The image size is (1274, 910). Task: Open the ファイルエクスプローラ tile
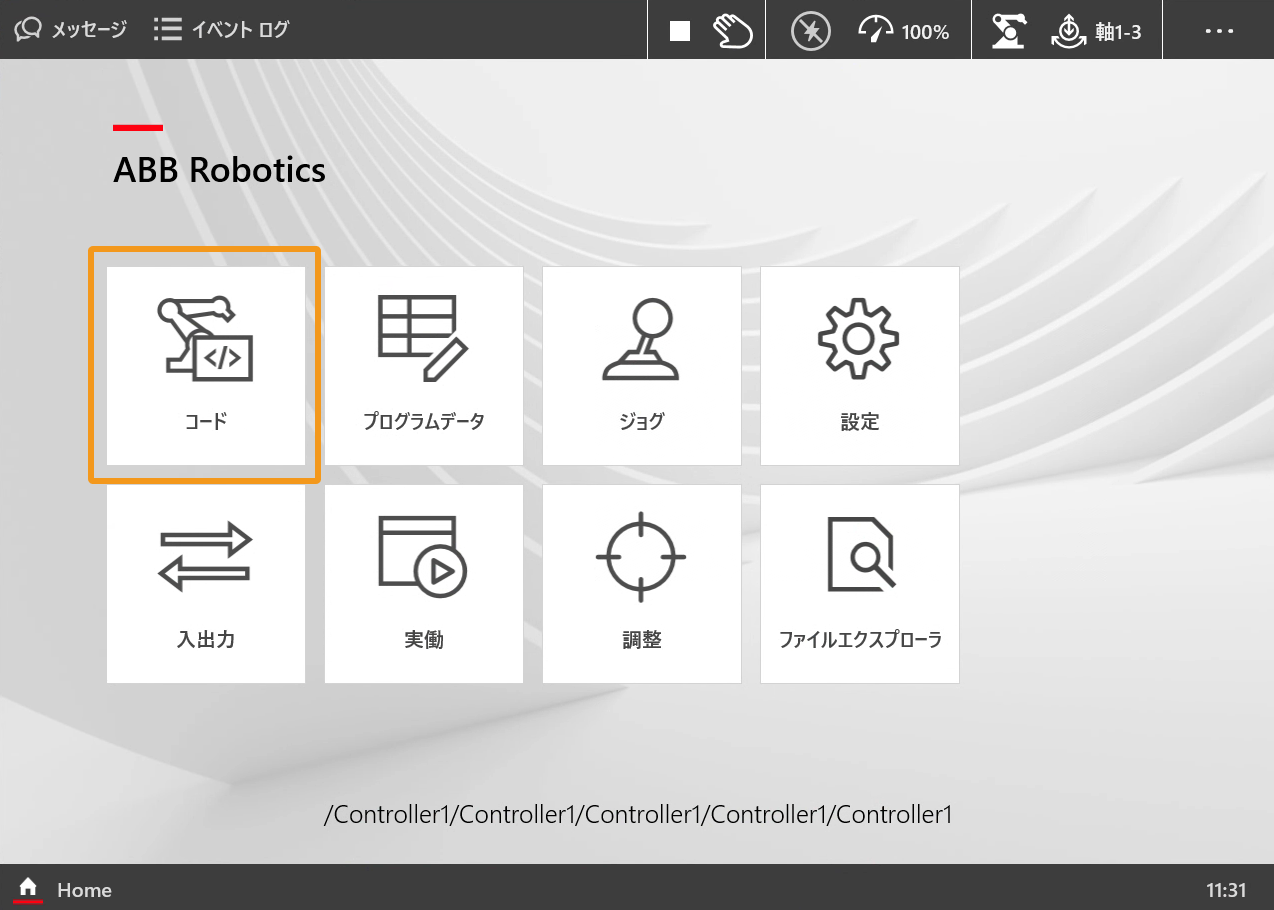[860, 584]
